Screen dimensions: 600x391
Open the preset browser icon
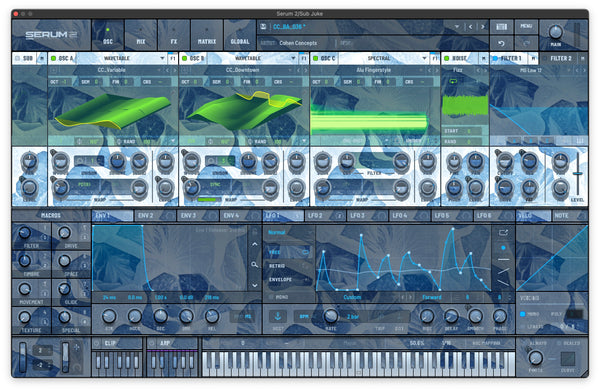tap(501, 26)
